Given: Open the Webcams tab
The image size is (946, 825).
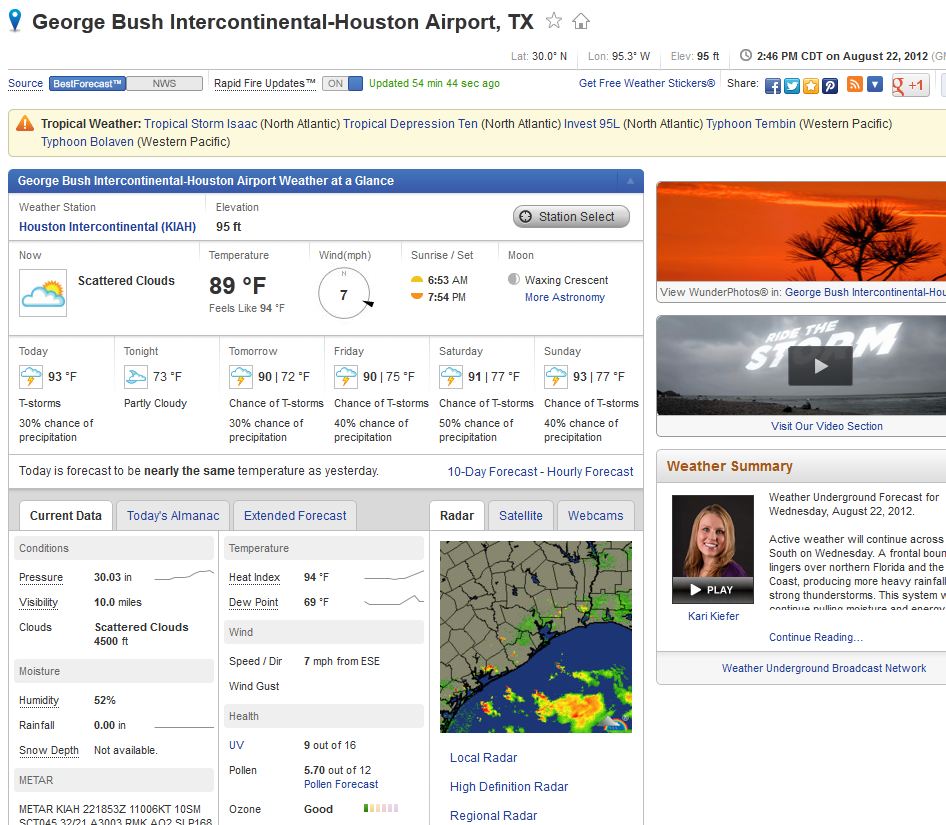Looking at the screenshot, I should click(595, 516).
